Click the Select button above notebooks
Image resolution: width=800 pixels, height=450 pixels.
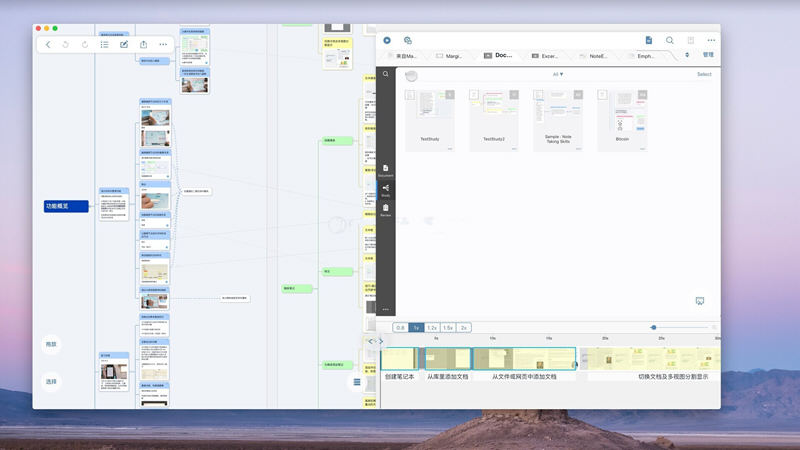tap(704, 74)
